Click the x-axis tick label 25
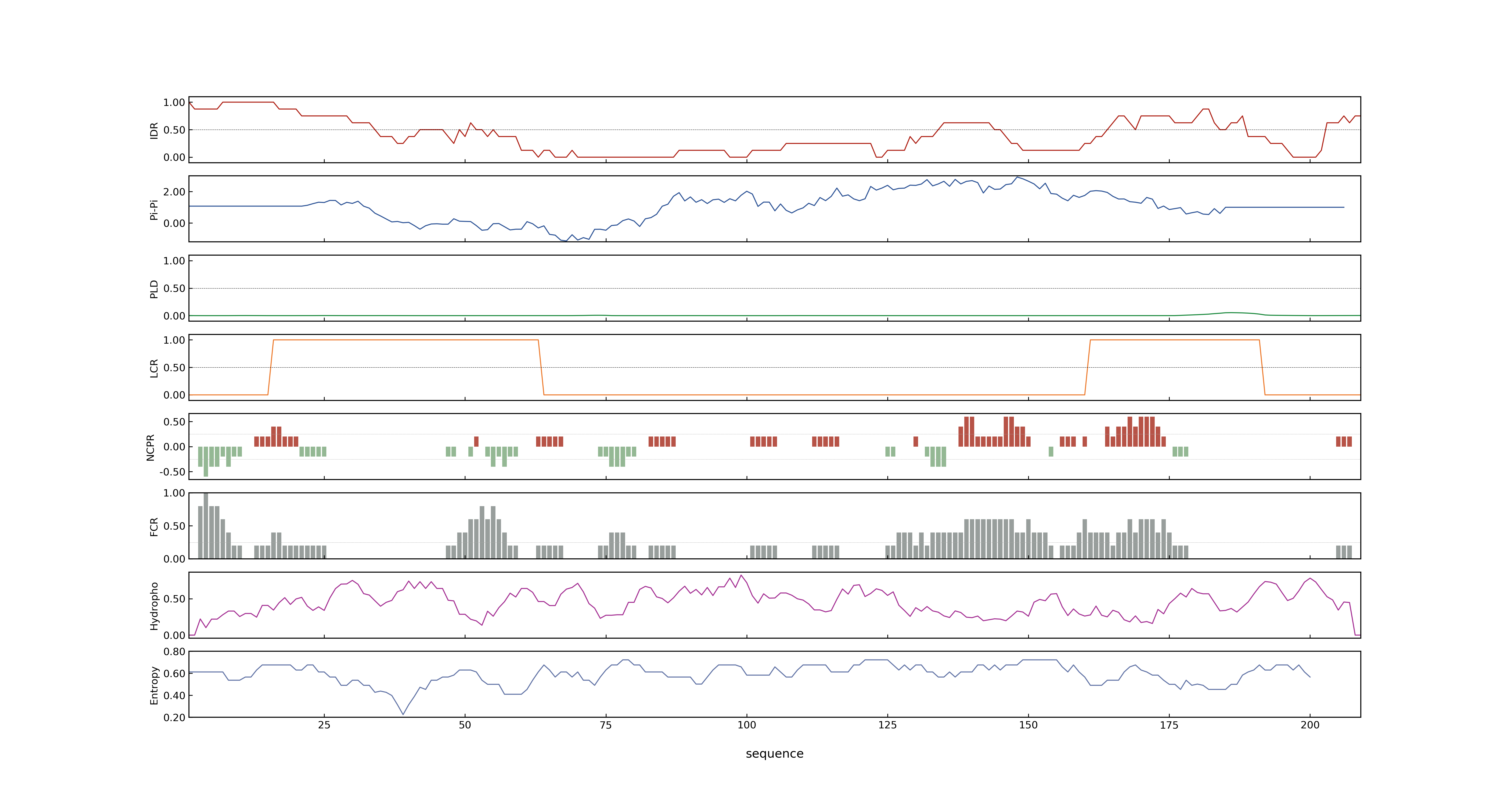Image resolution: width=1512 pixels, height=806 pixels. 324,725
